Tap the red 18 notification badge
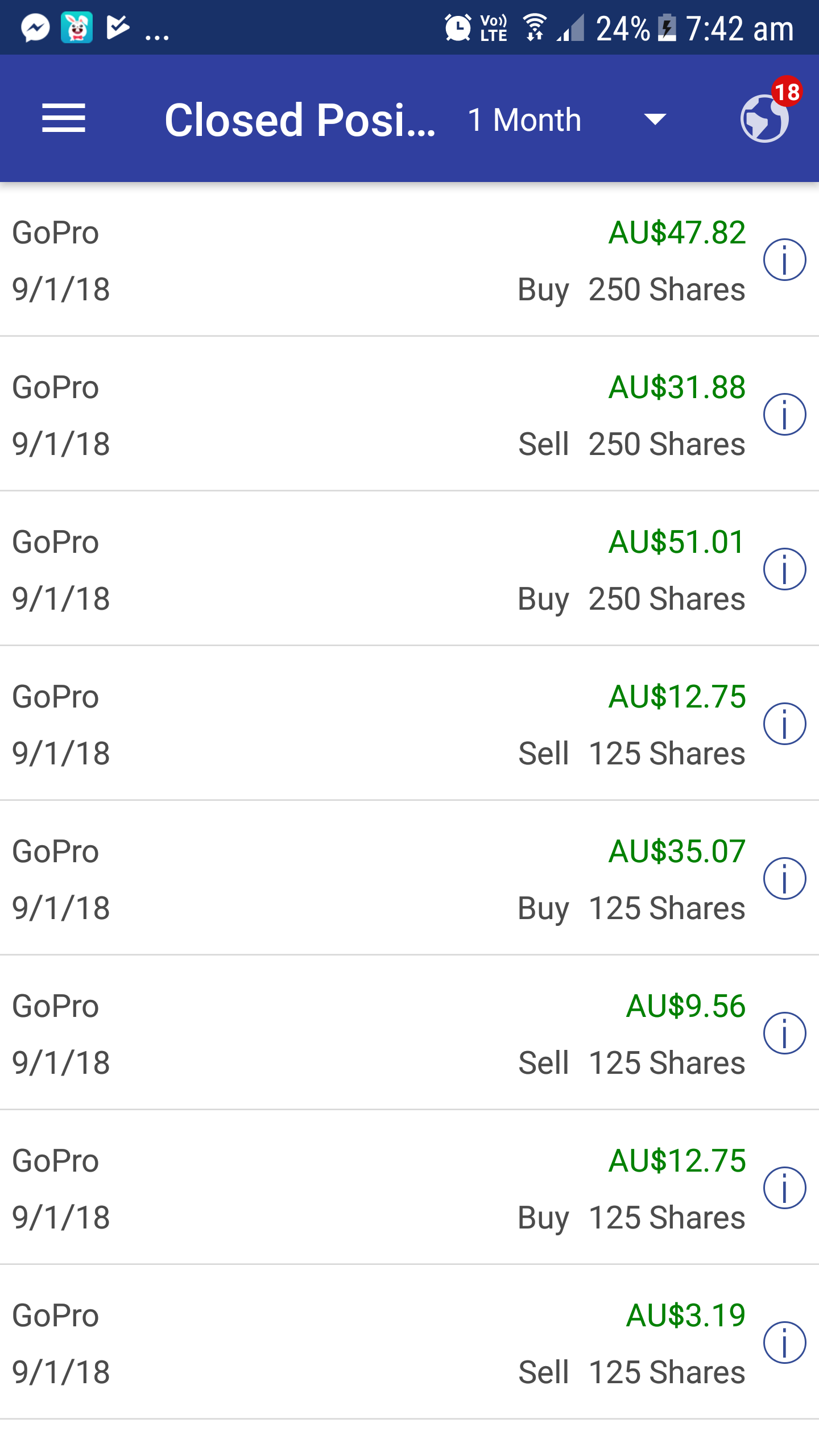Screen dimensions: 819x1456 point(787,92)
